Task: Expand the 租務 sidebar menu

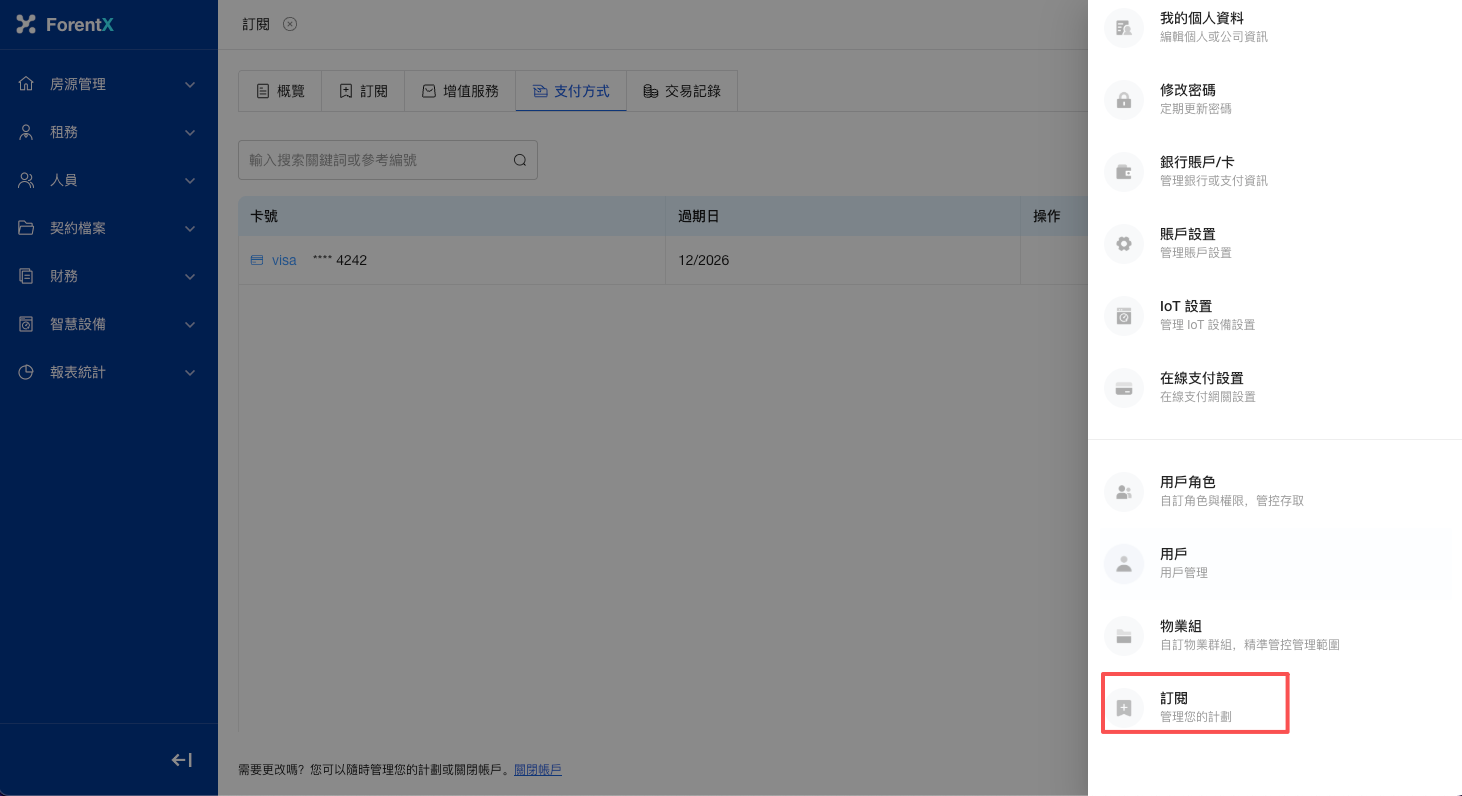Action: [x=108, y=132]
